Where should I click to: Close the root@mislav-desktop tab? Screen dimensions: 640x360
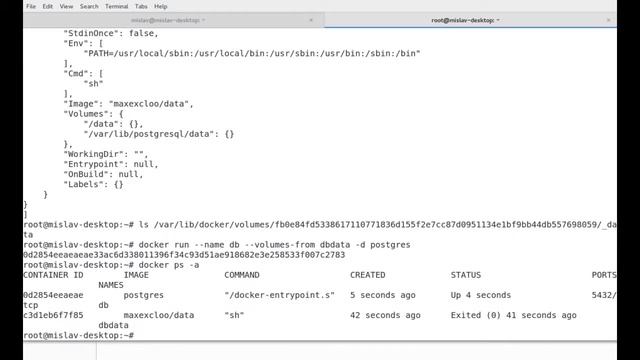pyautogui.click(x=608, y=20)
